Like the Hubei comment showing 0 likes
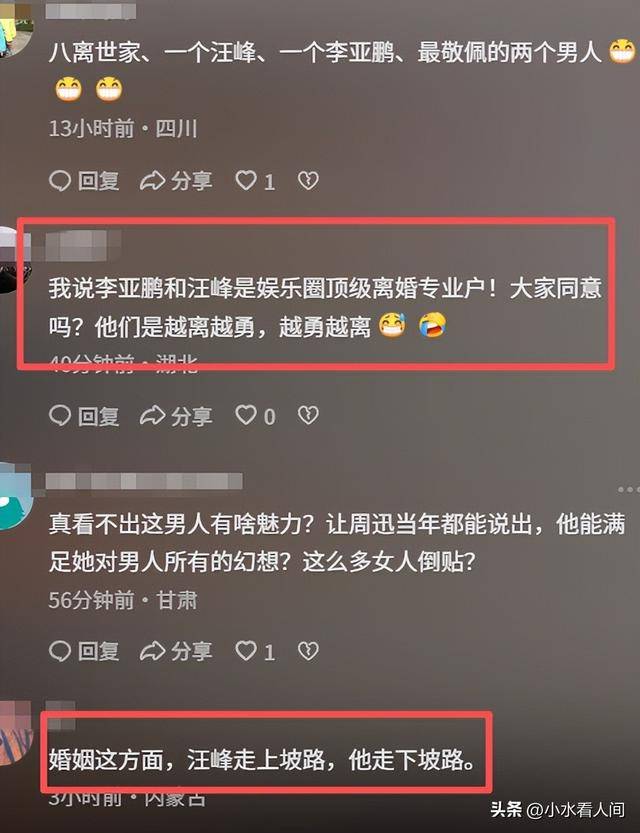The width and height of the screenshot is (640, 833). tap(255, 416)
